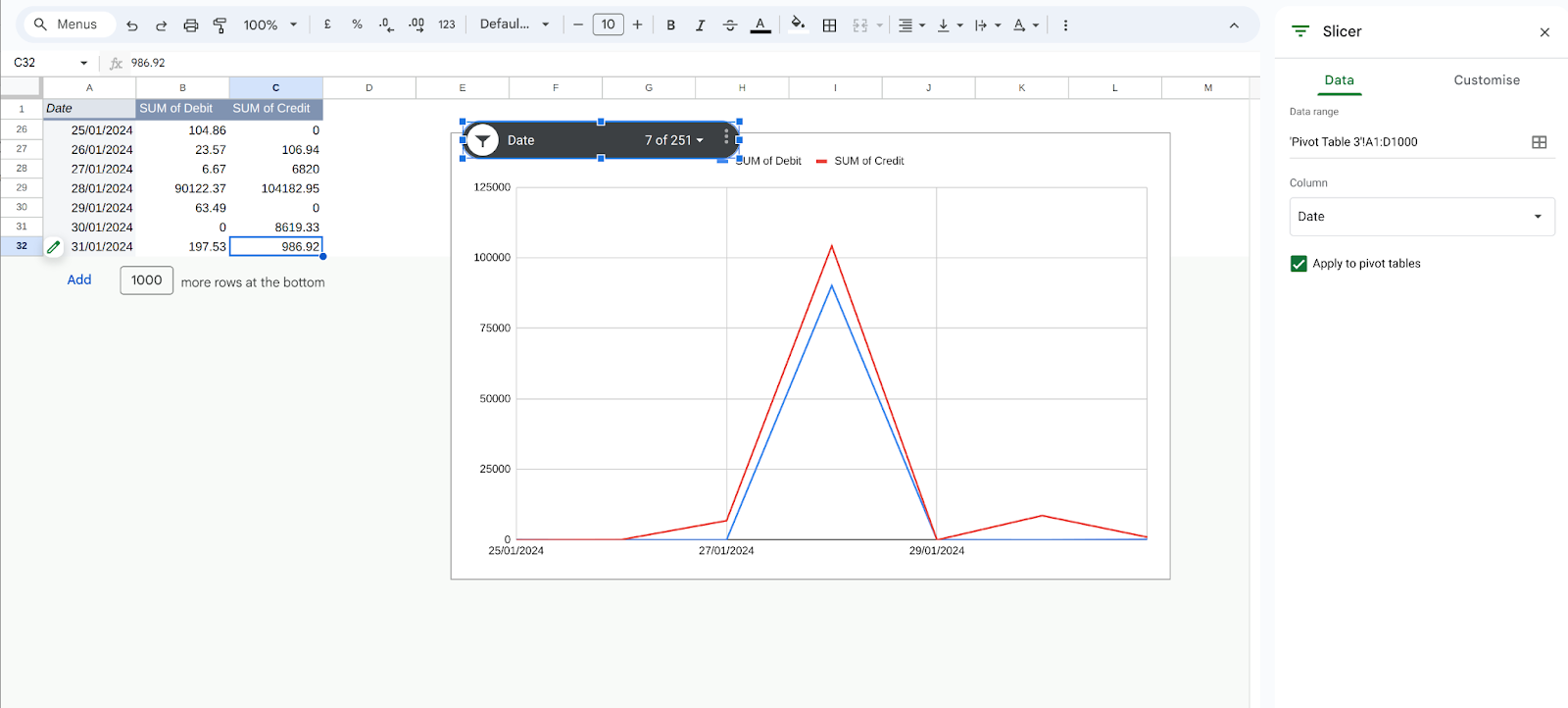Select cell with value 197.53

(182, 247)
